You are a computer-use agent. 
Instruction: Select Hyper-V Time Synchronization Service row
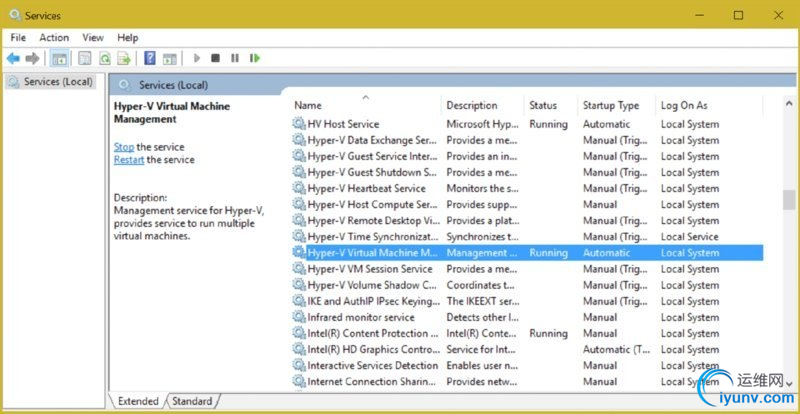tap(528, 237)
